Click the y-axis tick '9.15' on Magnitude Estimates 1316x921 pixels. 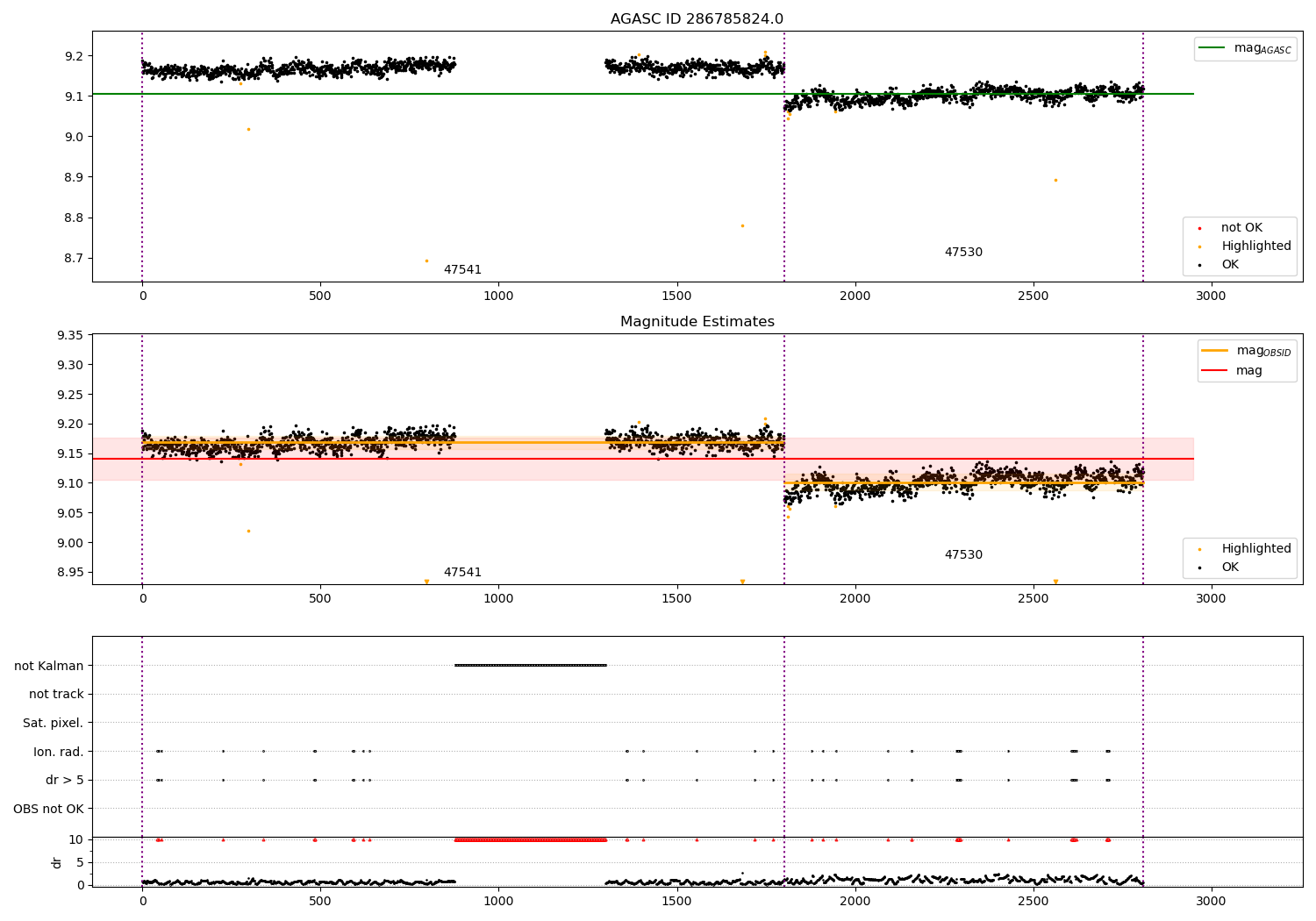coord(70,454)
